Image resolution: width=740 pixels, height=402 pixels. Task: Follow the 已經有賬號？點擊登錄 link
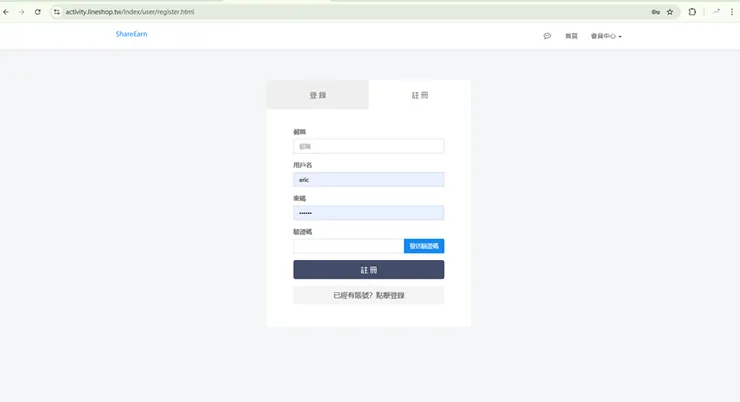(x=369, y=295)
